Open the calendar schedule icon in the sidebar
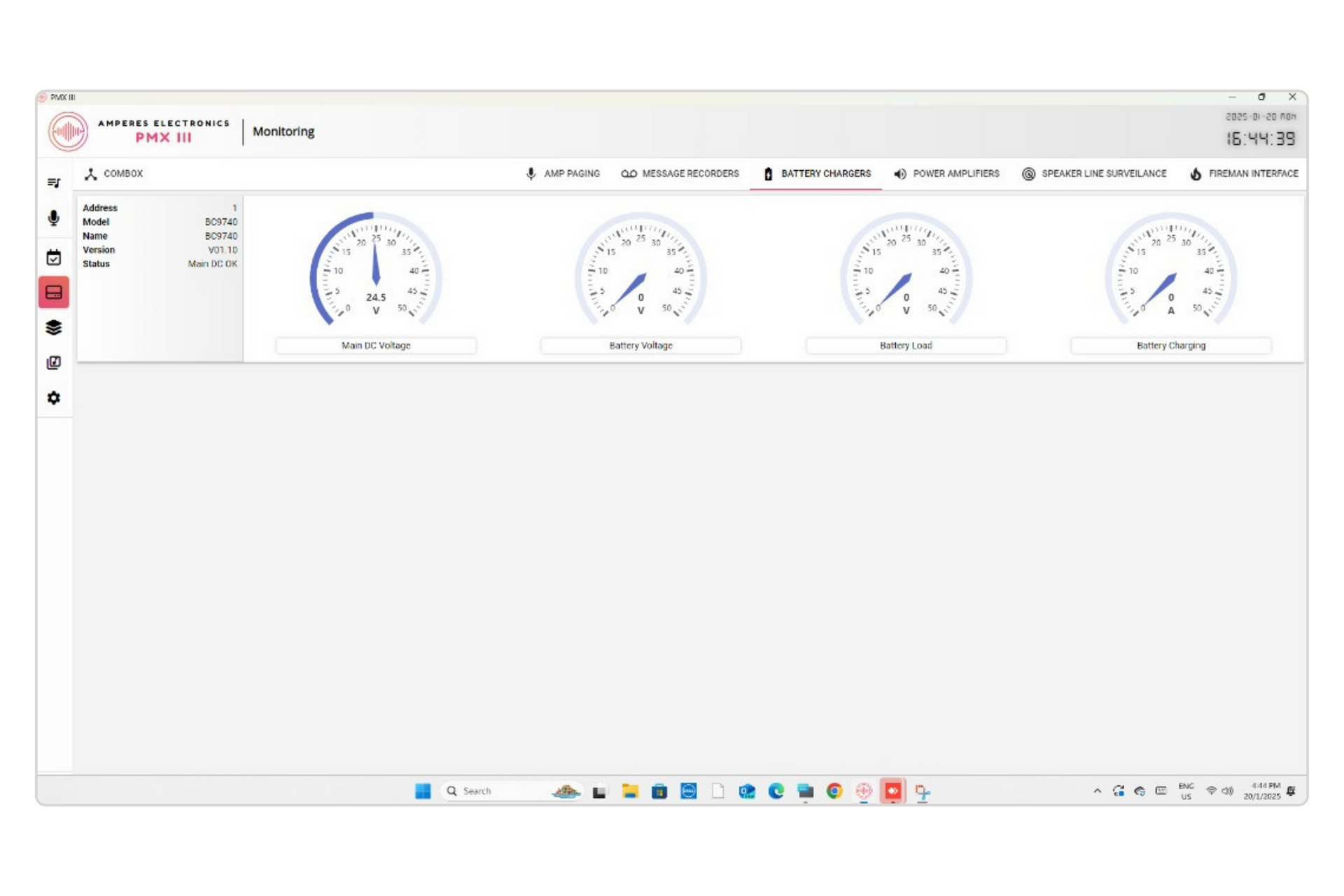This screenshot has height=896, width=1344. click(x=54, y=258)
